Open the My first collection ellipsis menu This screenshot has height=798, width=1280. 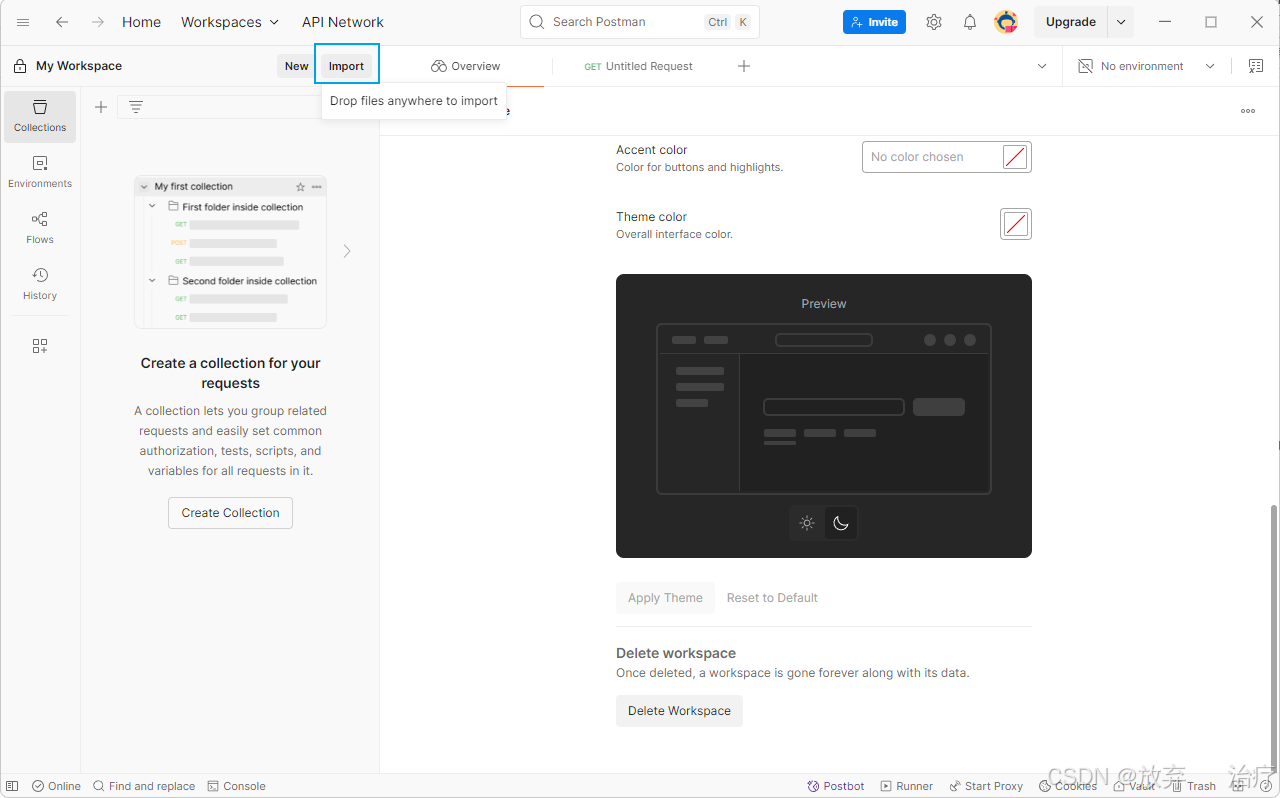[x=317, y=187]
